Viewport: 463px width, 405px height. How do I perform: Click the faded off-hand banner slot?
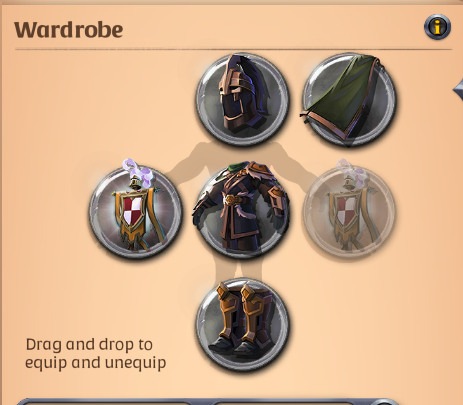349,211
